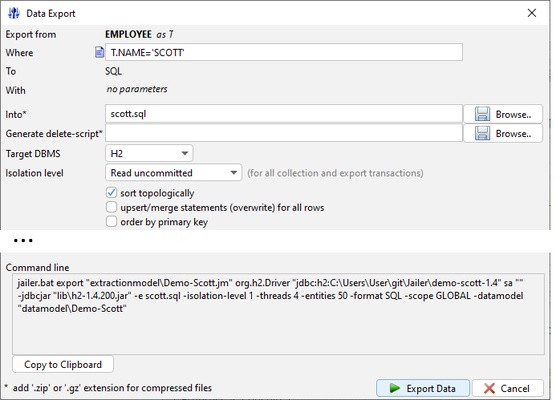Enable order by primary key
The image size is (556, 400).
(x=111, y=221)
